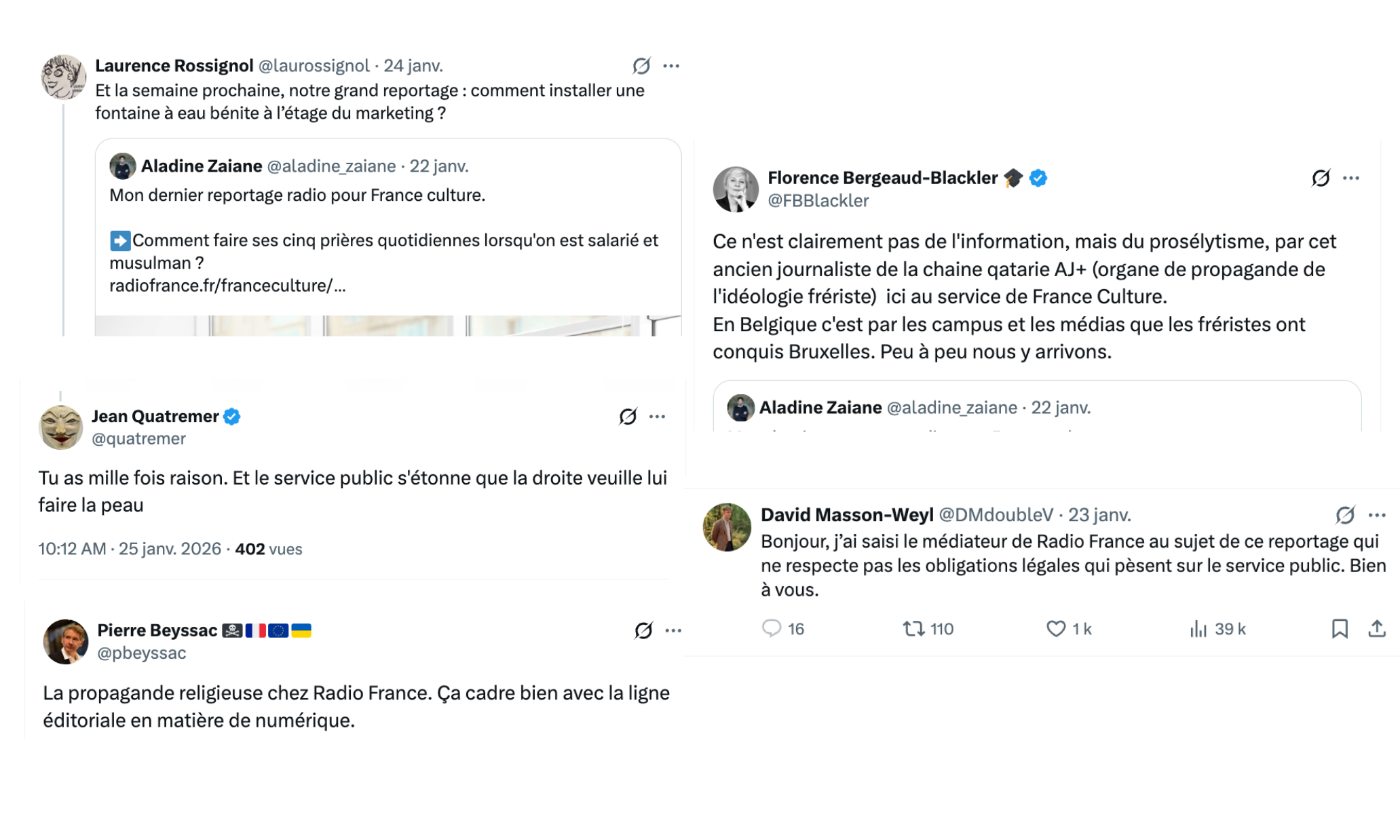
Task: Share David Masson-Weyl's tweet
Action: pyautogui.click(x=1377, y=628)
